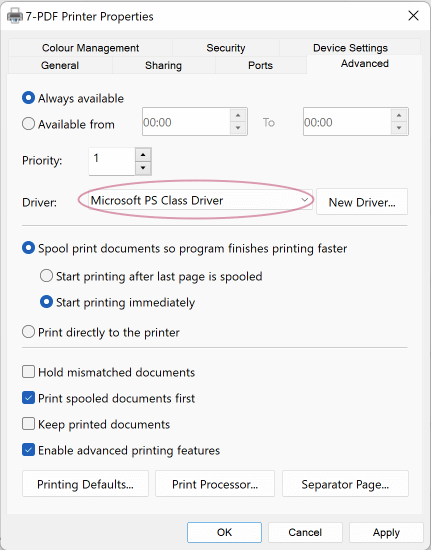Image resolution: width=431 pixels, height=550 pixels.
Task: Open Printing Defaults... settings
Action: 85,484
